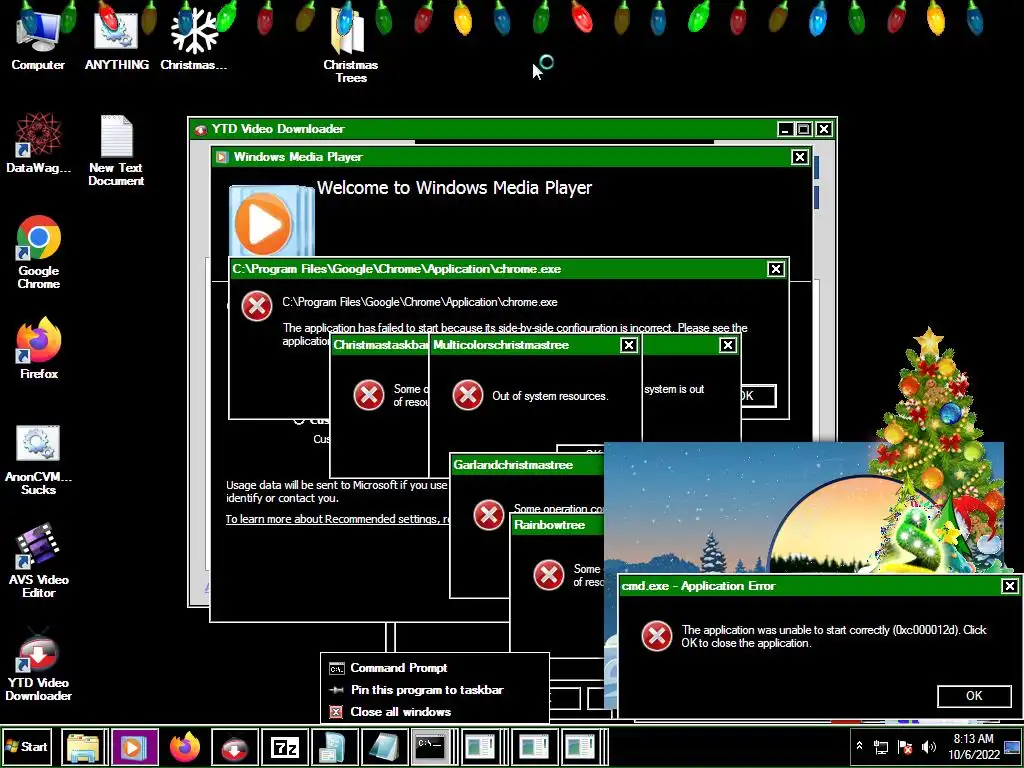Minimize the YTD Video Downloader window
Viewport: 1024px width, 768px height.
(x=786, y=129)
